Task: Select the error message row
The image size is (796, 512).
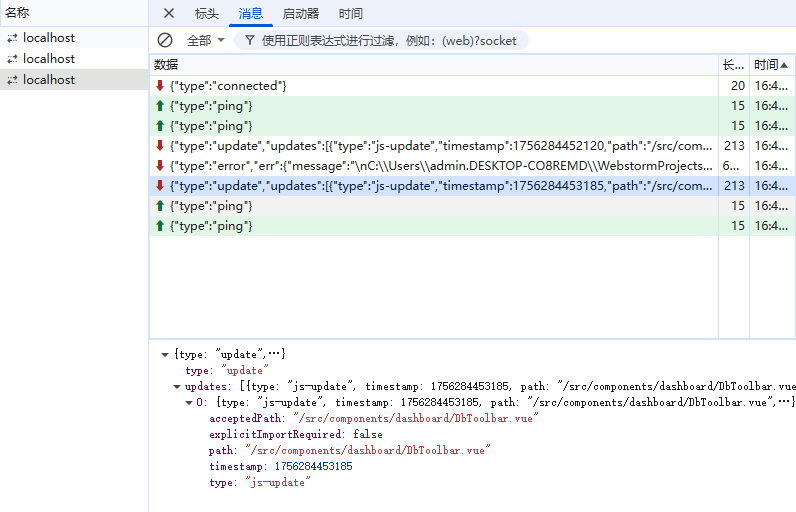Action: pos(434,166)
